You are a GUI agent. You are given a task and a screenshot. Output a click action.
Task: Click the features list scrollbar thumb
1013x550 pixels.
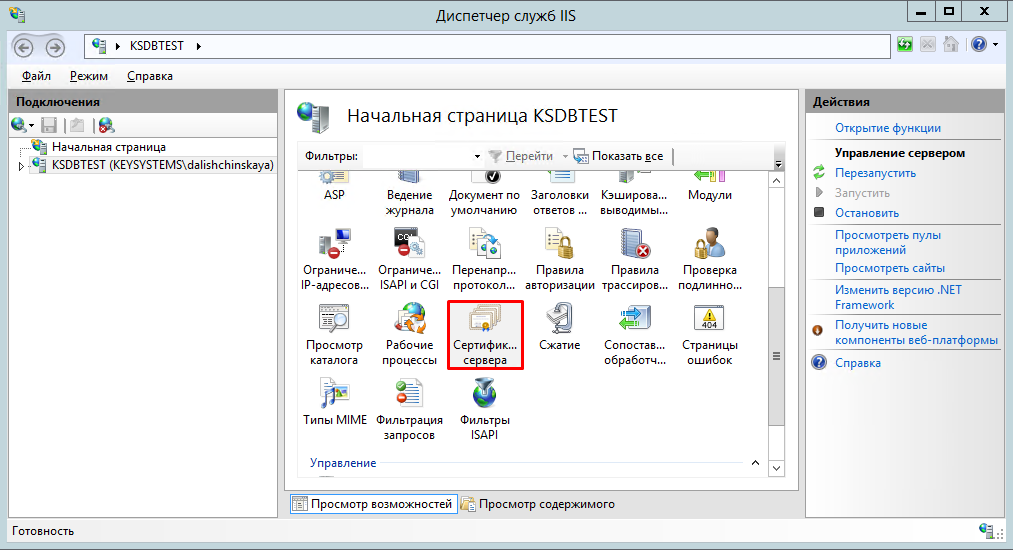coord(777,356)
